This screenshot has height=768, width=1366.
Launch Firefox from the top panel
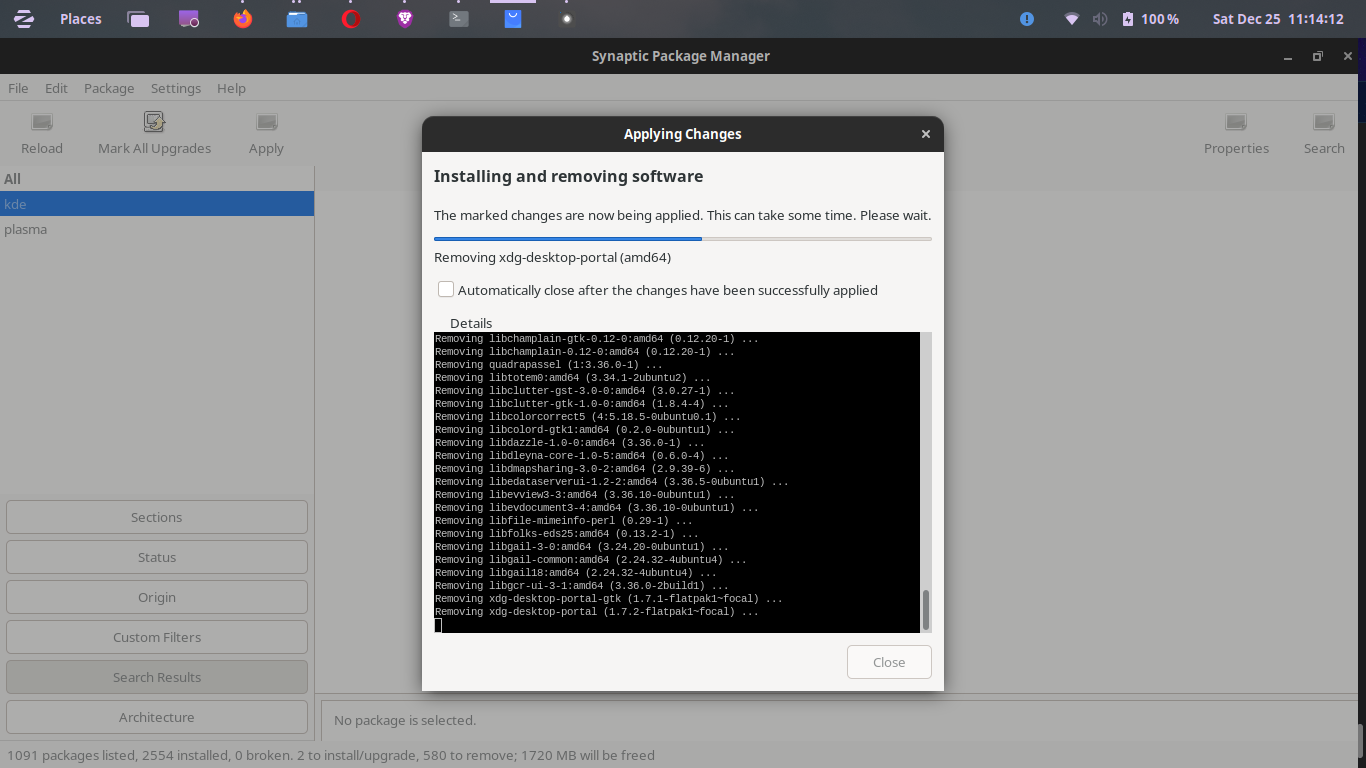pyautogui.click(x=243, y=19)
